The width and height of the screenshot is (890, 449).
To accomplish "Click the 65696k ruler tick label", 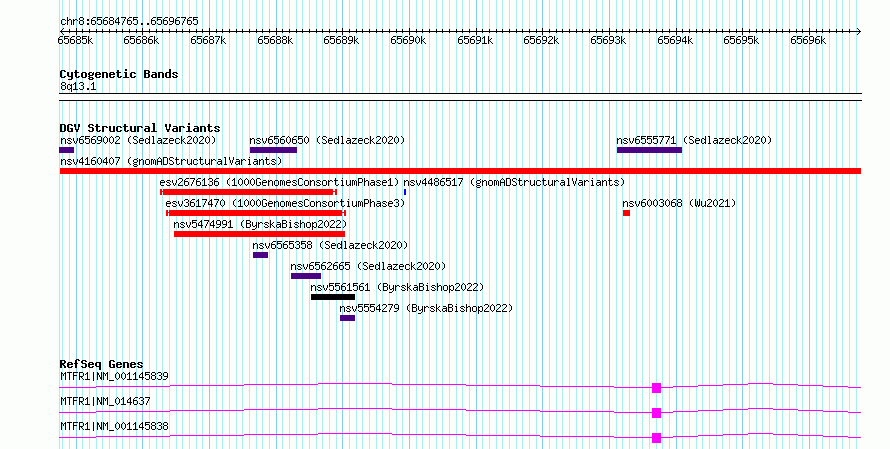I will pyautogui.click(x=808, y=40).
